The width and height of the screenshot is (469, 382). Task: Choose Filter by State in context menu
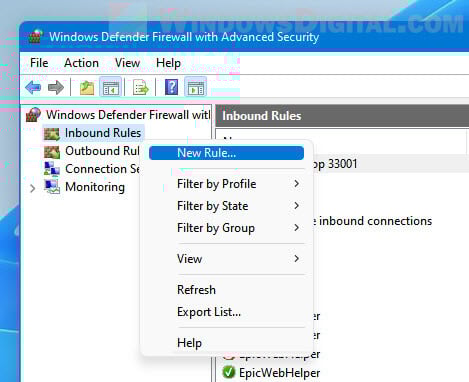click(226, 206)
